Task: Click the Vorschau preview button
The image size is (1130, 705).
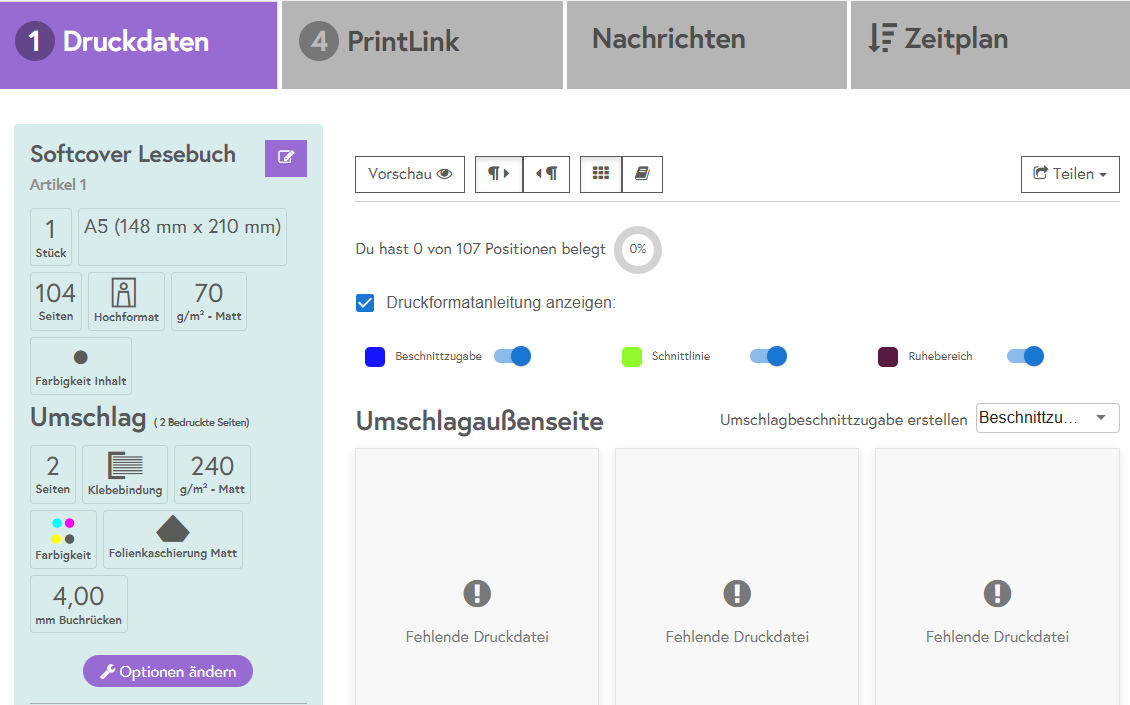Action: tap(410, 174)
